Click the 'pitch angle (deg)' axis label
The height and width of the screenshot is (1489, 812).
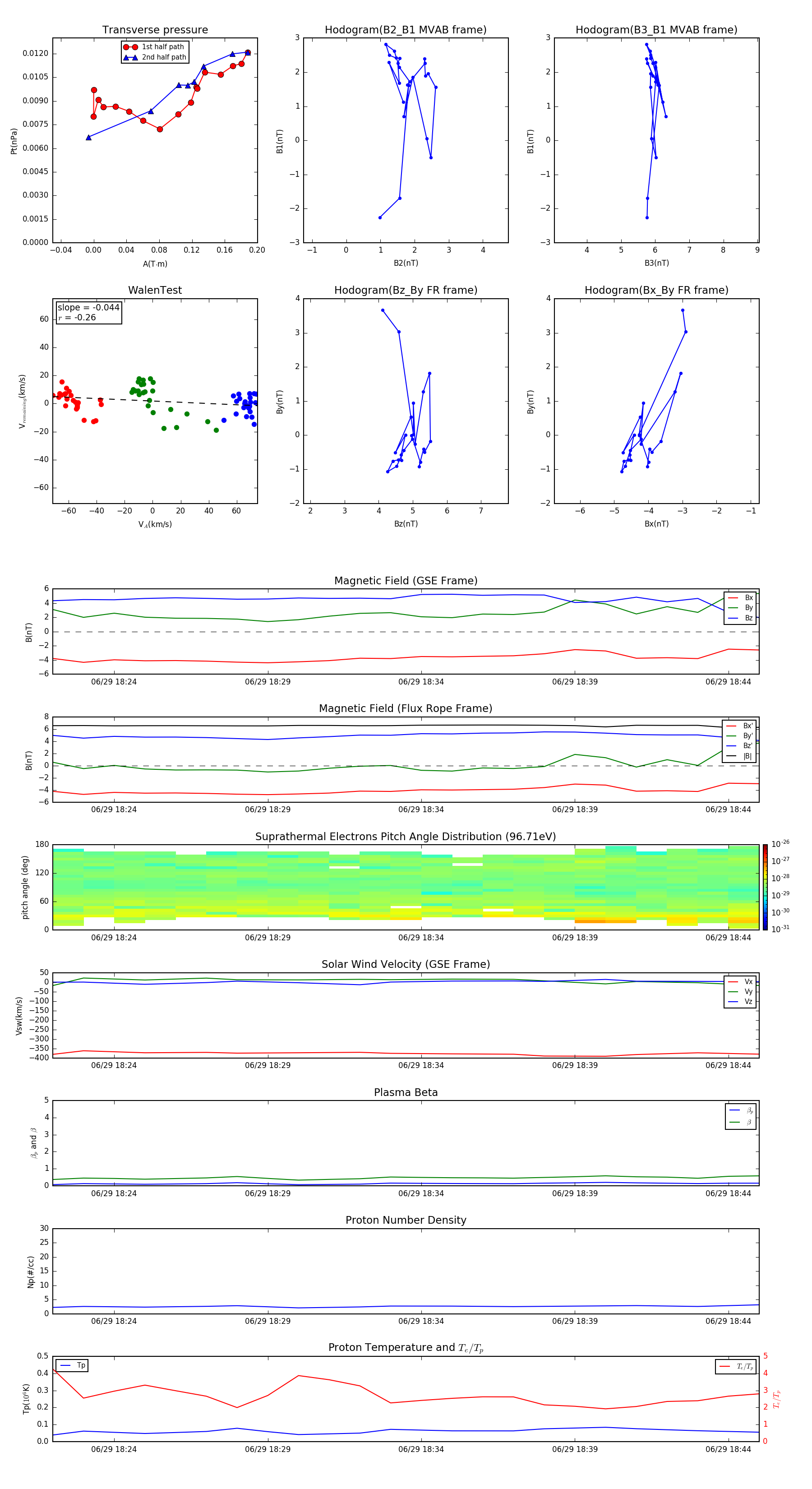[25, 887]
